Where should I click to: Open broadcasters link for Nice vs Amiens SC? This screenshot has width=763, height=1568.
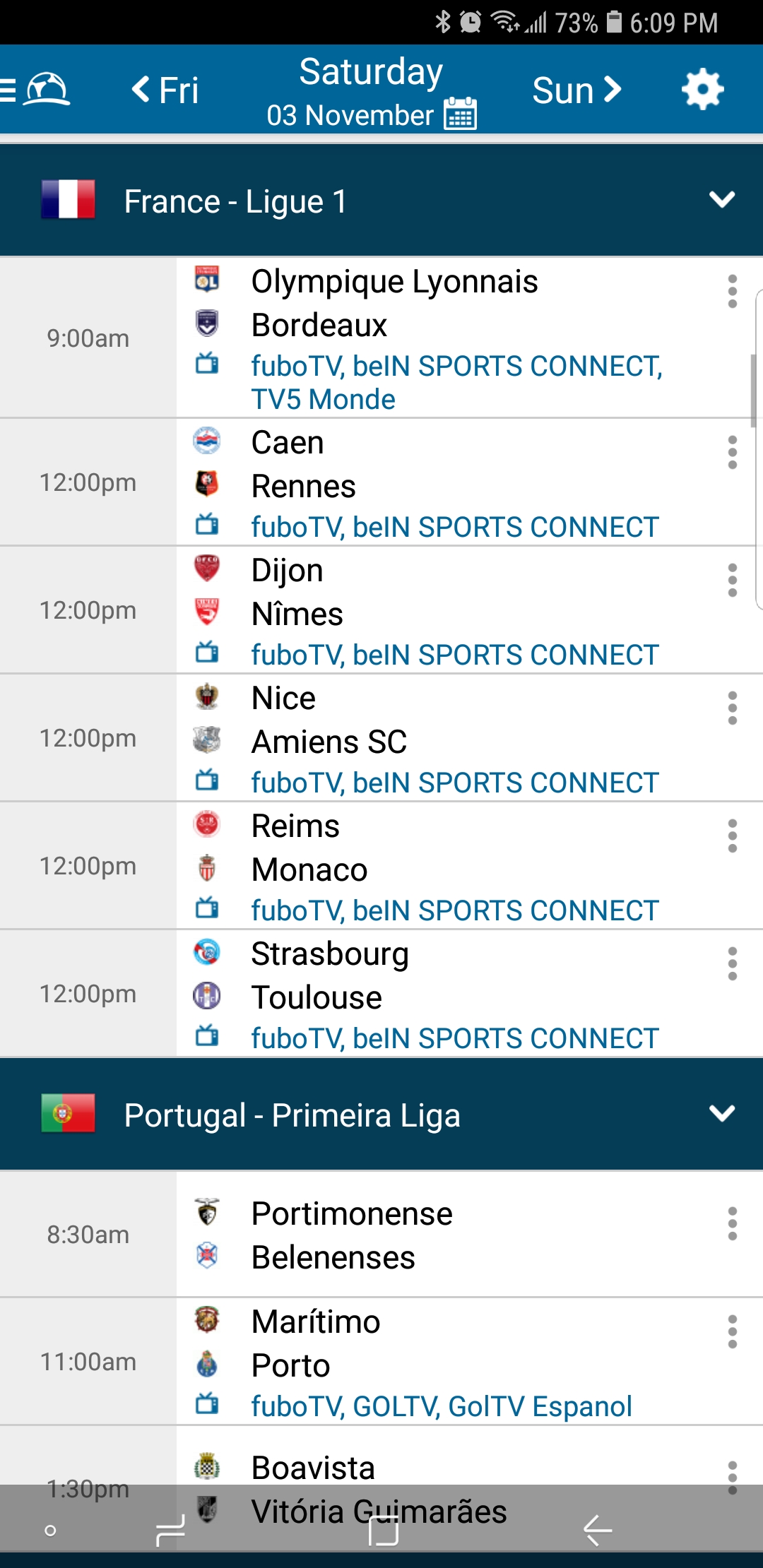[x=454, y=783]
